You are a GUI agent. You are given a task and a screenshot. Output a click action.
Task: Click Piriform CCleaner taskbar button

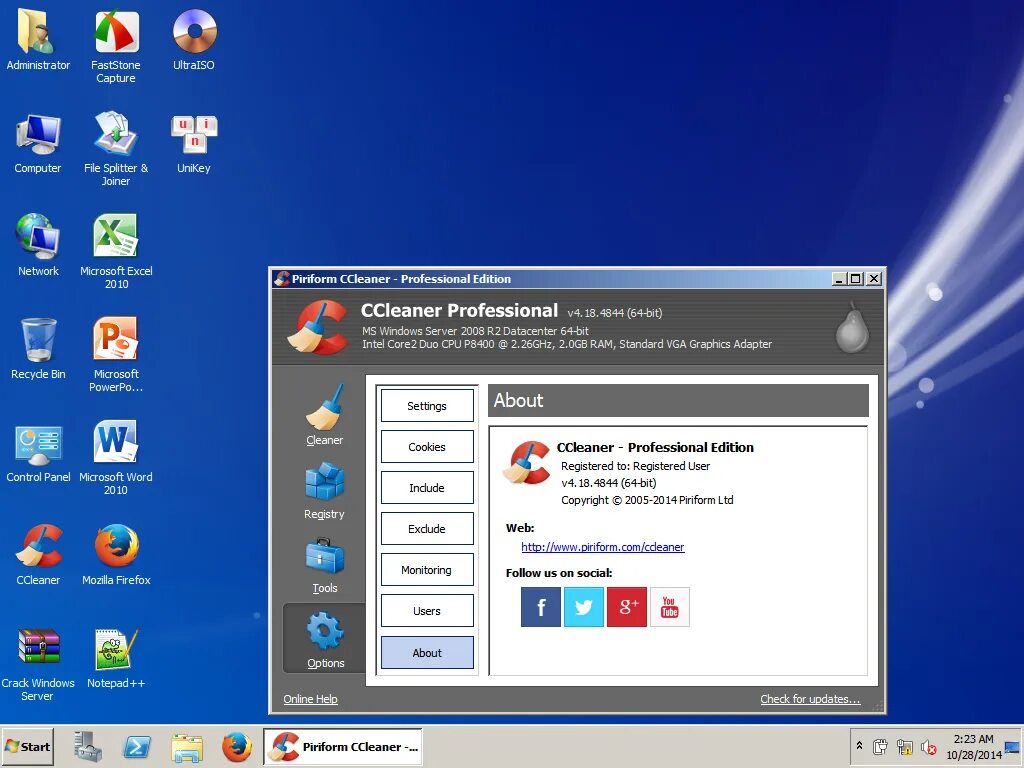(343, 746)
